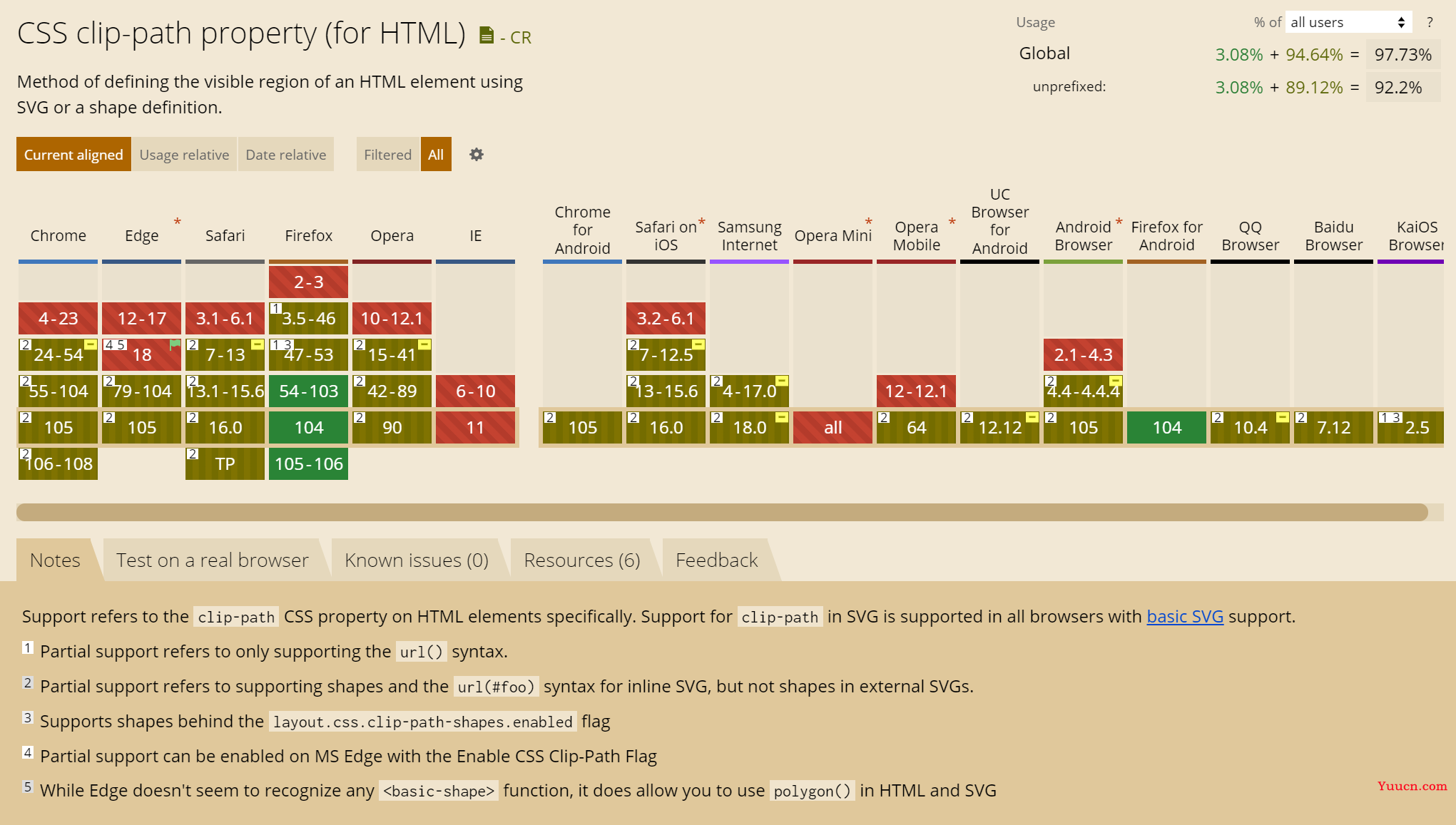Click the 'Test on a real browser' button
1456x825 pixels.
[213, 560]
